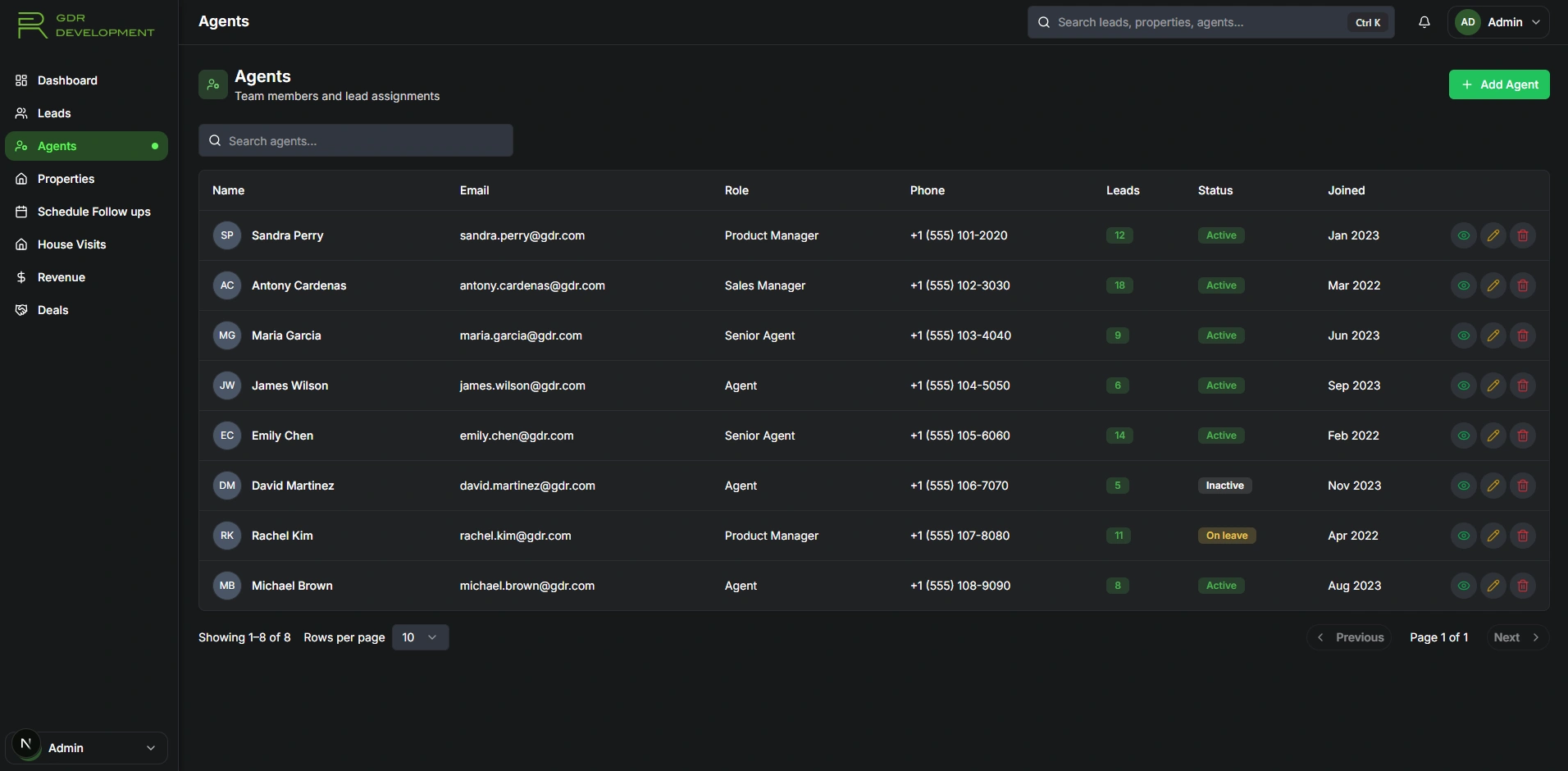Click the Properties house icon
The height and width of the screenshot is (771, 1568).
[21, 179]
